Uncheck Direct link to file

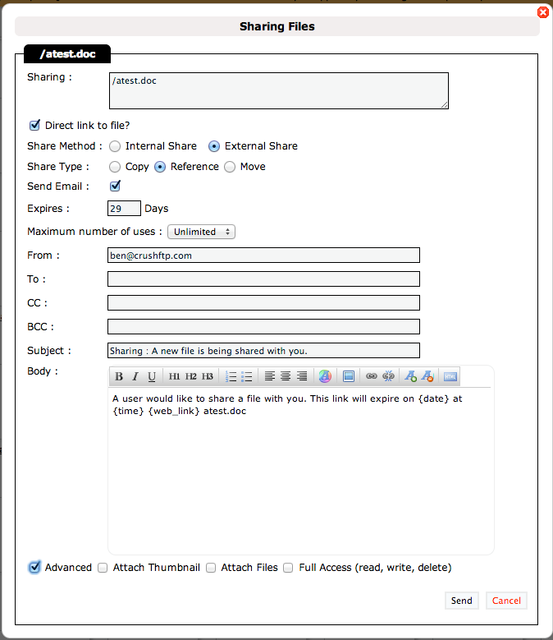35,125
